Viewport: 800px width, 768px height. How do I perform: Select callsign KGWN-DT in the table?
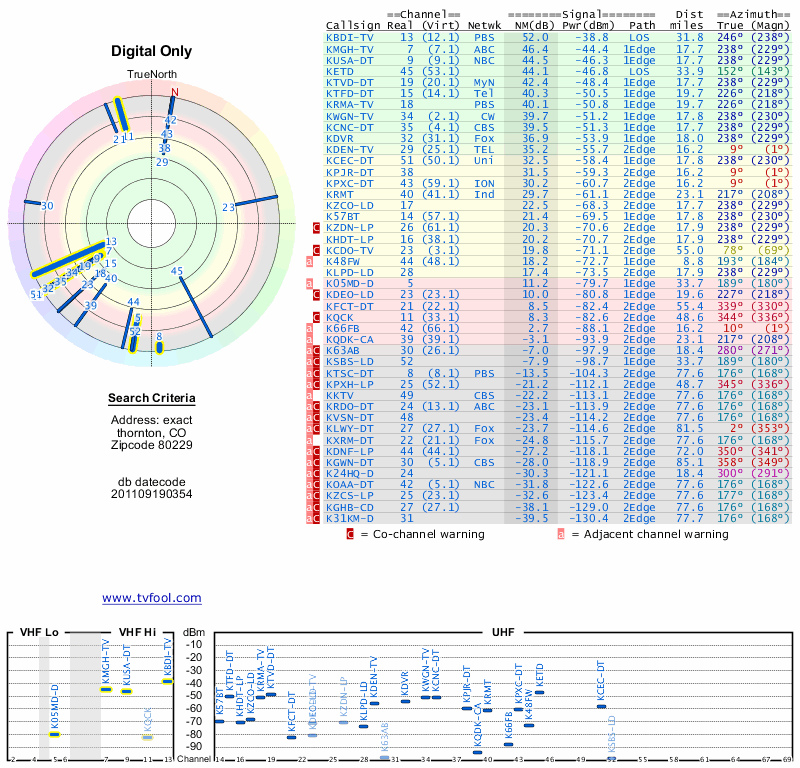click(349, 463)
